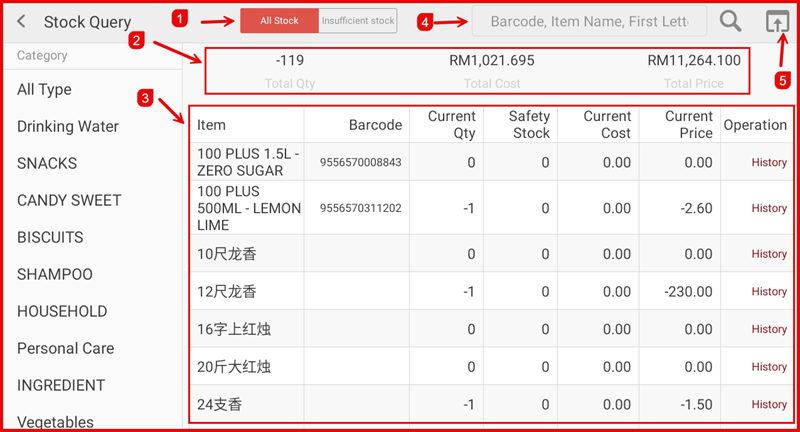Choose the Personal Care category
This screenshot has height=432, width=800.
pos(66,348)
